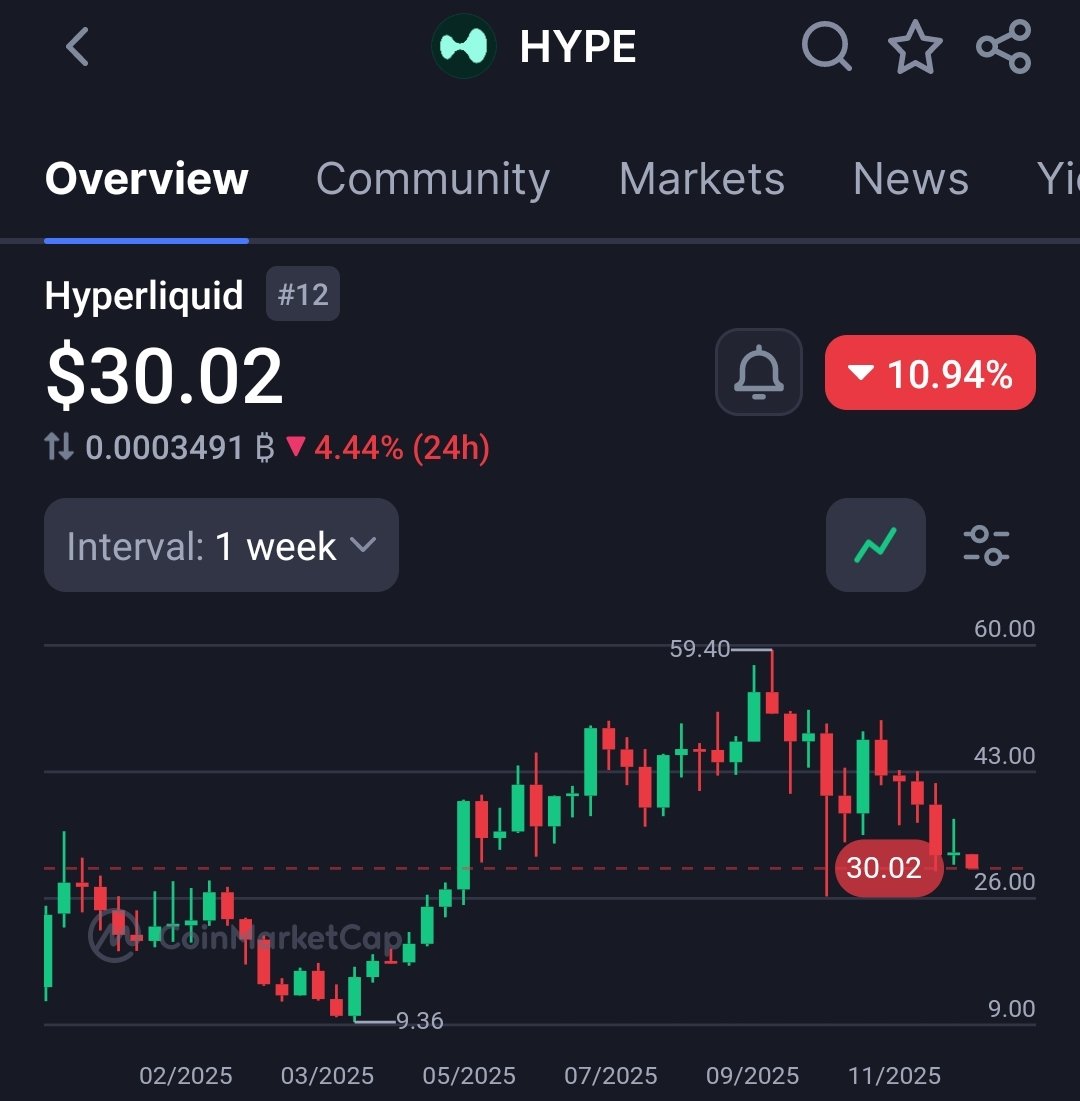Add HYPE to watchlist with star icon

point(915,47)
